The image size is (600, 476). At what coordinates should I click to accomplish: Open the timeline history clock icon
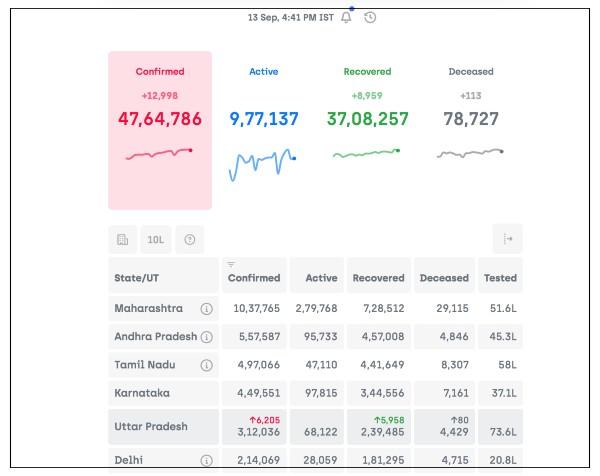370,18
